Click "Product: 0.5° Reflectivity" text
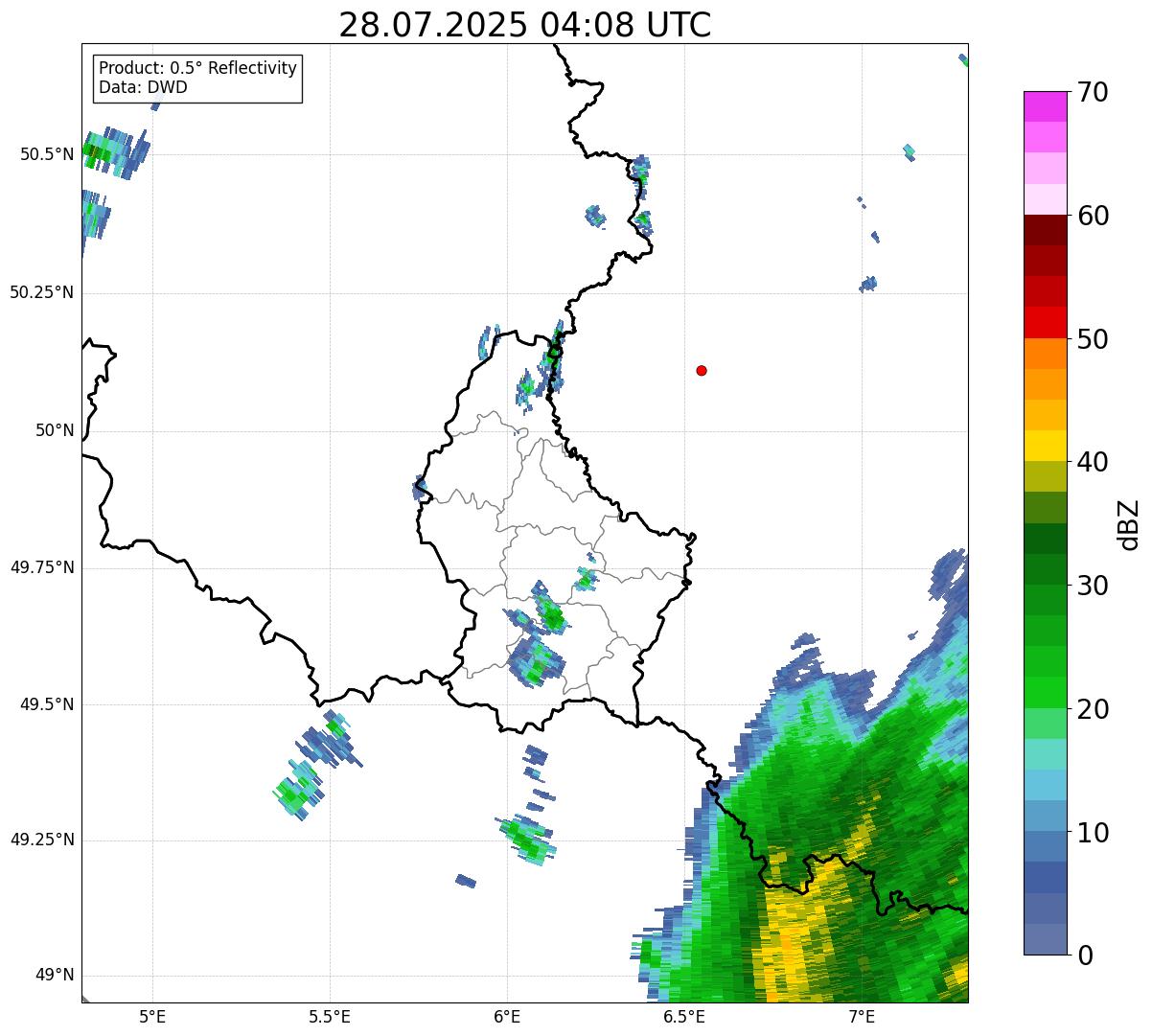1152x1036 pixels. pos(198,69)
